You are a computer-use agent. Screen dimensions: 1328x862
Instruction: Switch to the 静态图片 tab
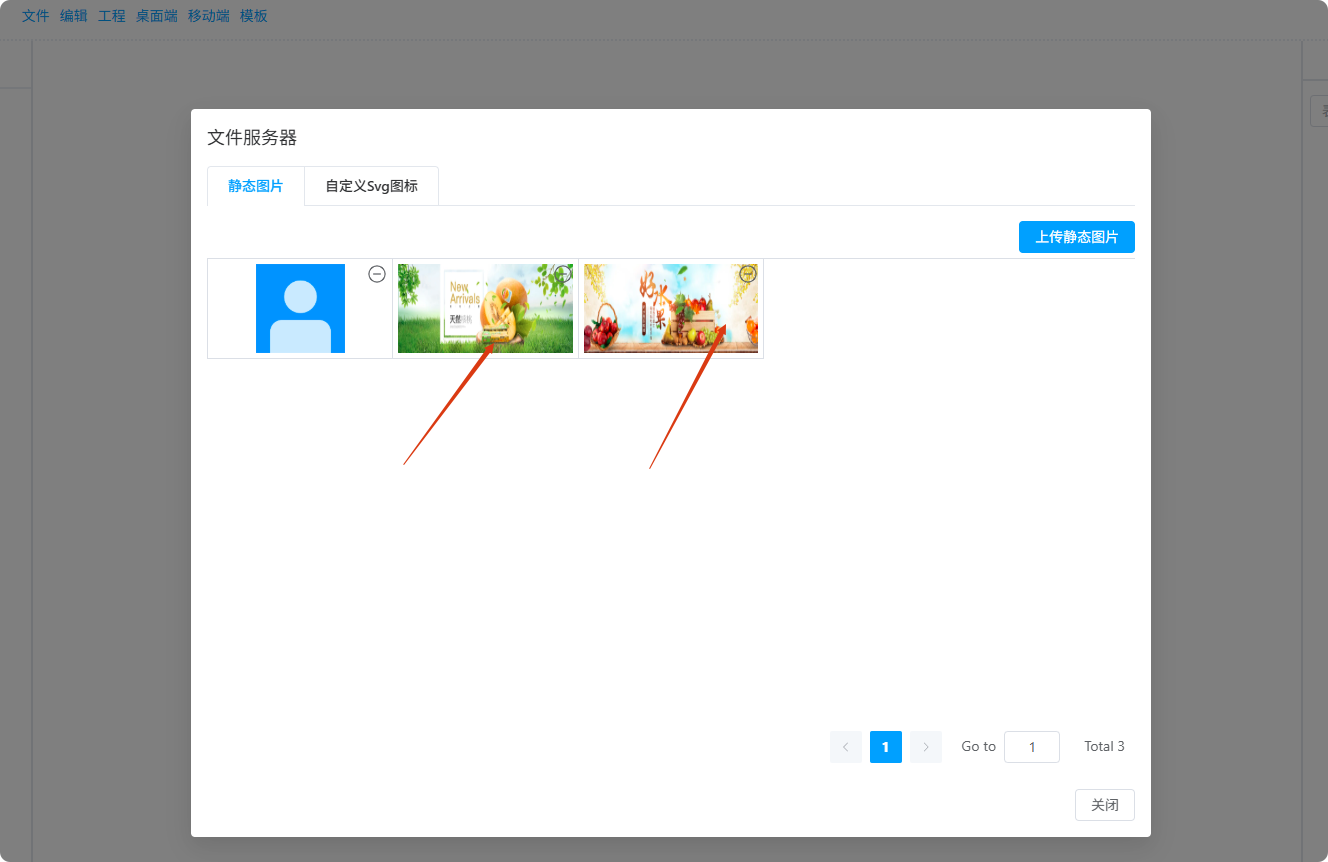[256, 186]
